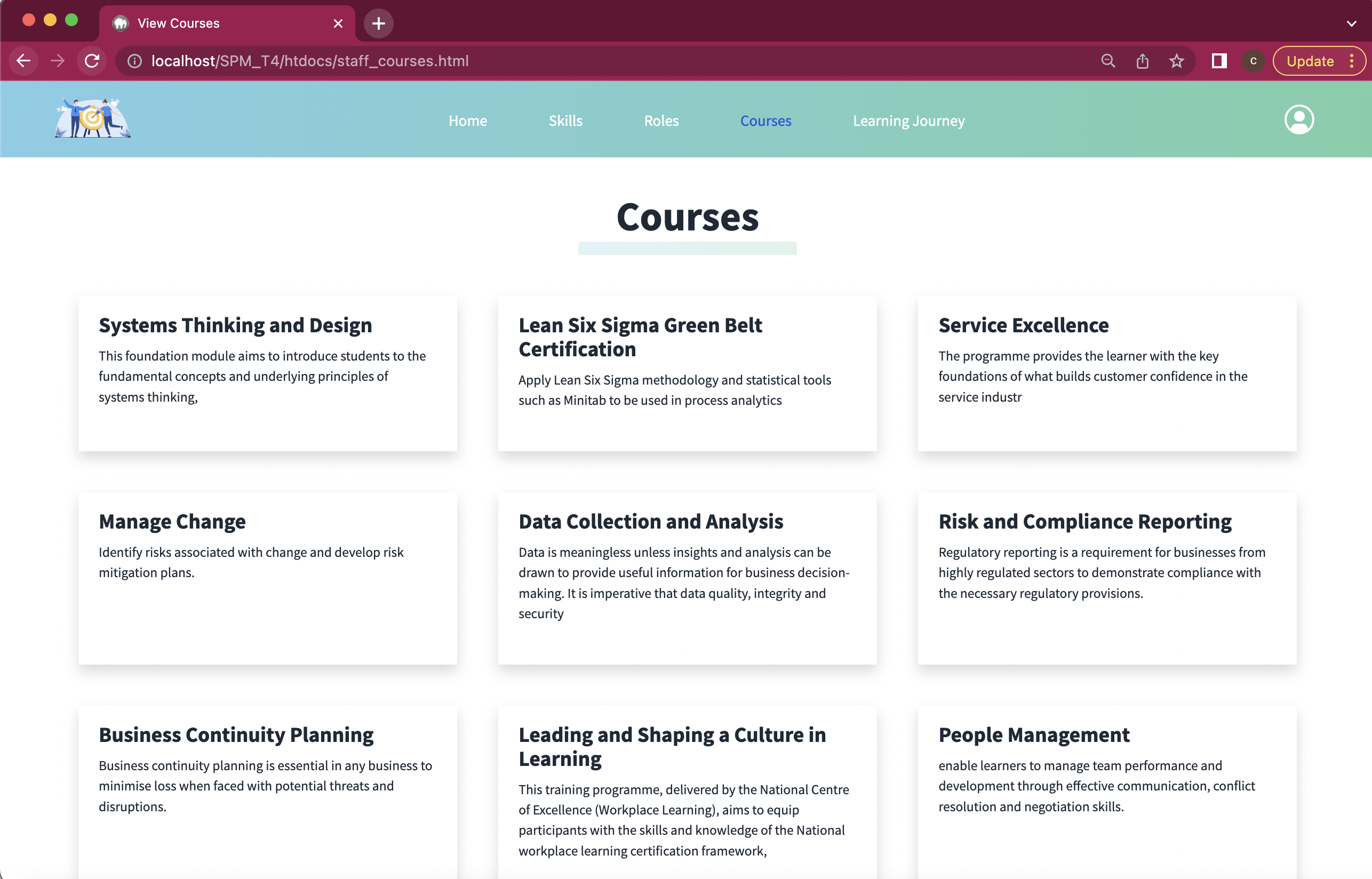Open Learning Journey in the navbar
The width and height of the screenshot is (1372, 879).
[908, 121]
